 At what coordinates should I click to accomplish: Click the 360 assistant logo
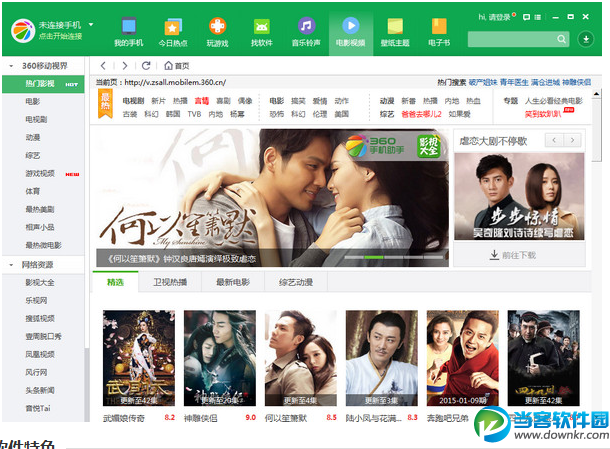23,30
